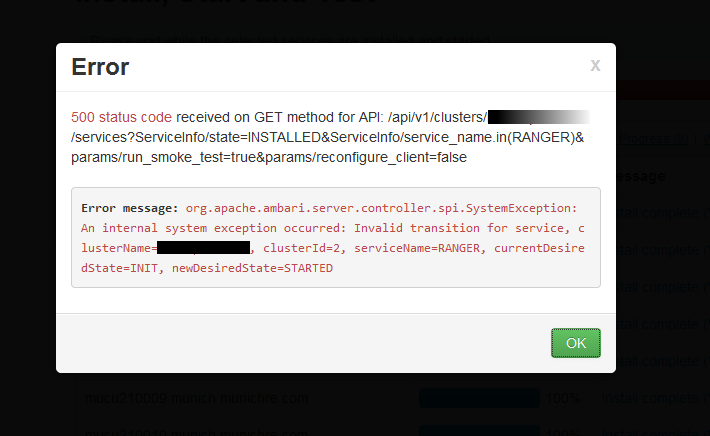Viewport: 710px width, 436px height.
Task: Click the progress bar beside the muc0210009 host
Action: (478, 398)
